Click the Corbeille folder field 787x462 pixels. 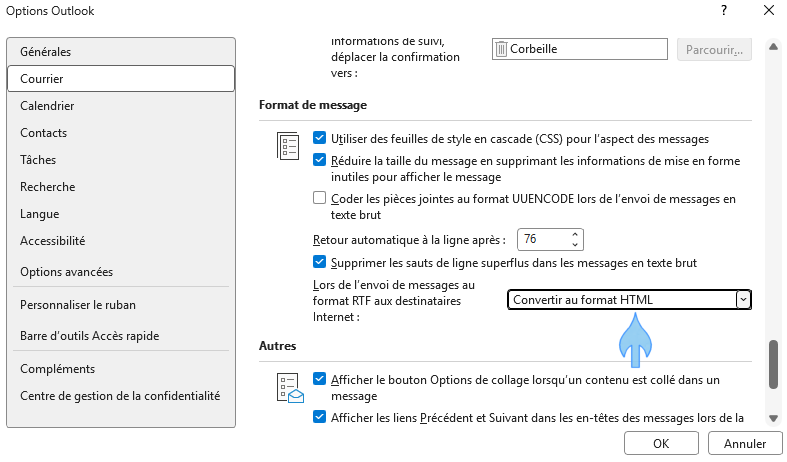[580, 49]
